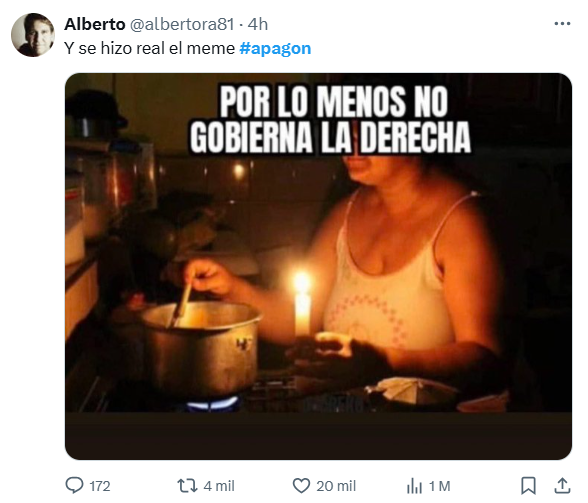Click the display name Alberto
This screenshot has height=503, width=588.
click(94, 24)
